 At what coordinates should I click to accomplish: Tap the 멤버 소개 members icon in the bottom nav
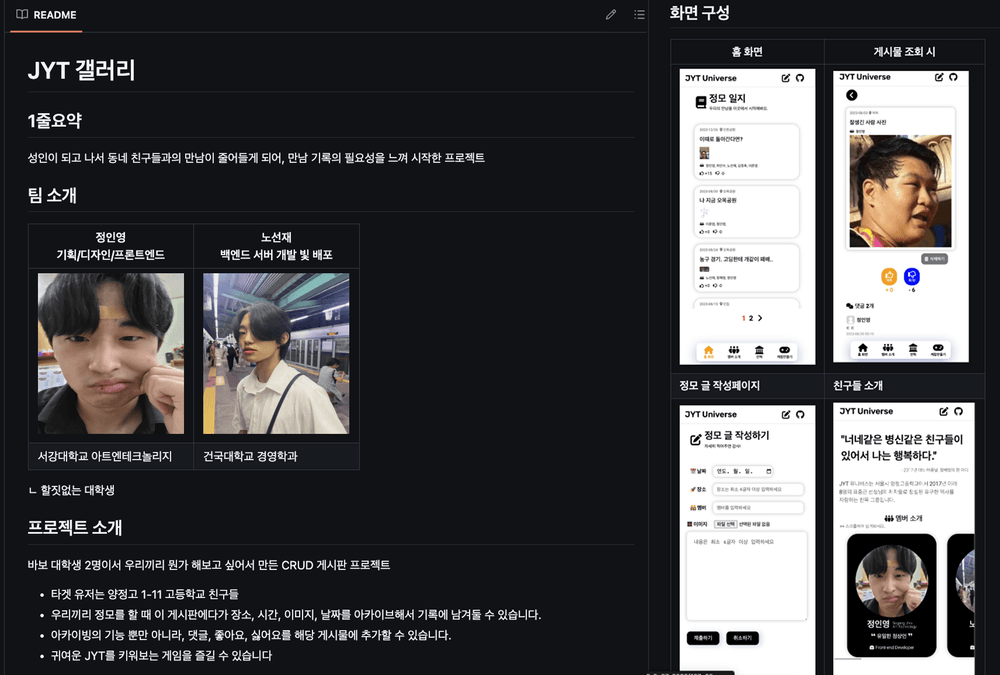point(734,349)
